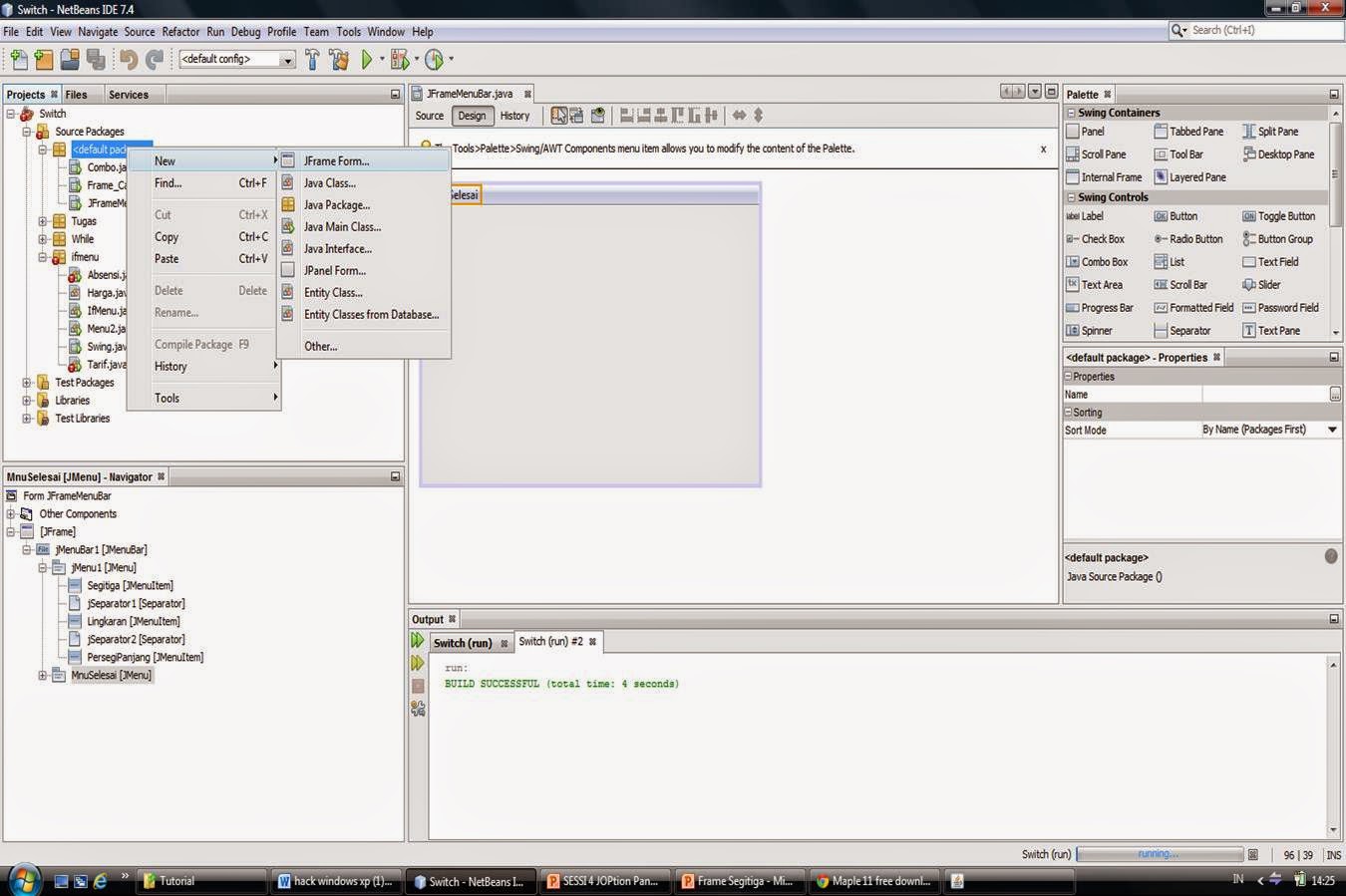
Task: Pick the Toggle Button component in Palette
Action: pos(1278,216)
